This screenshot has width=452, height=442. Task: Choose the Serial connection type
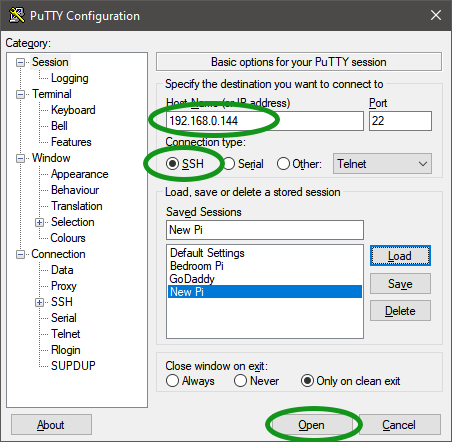(229, 164)
